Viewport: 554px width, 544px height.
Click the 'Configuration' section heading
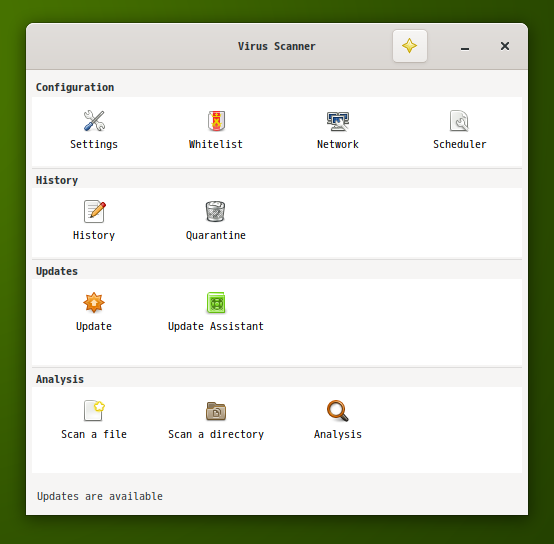[75, 87]
